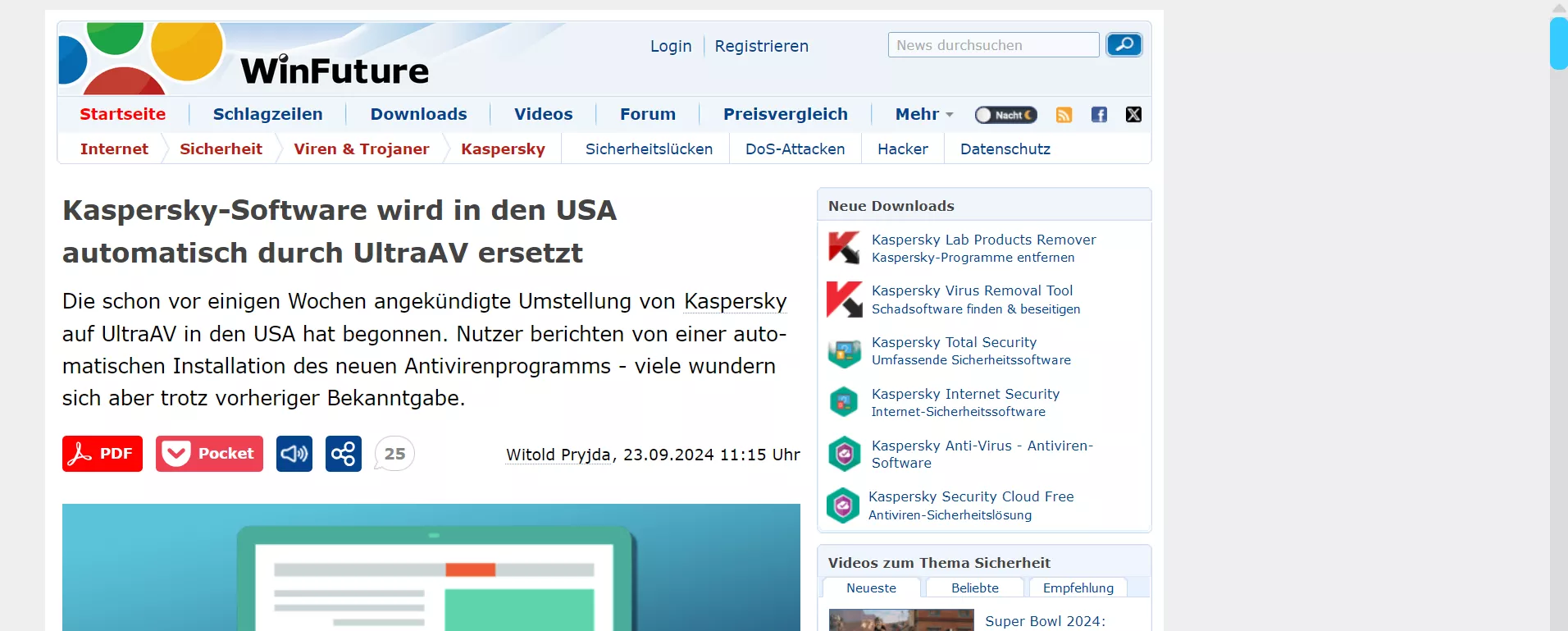
Task: Open the DoS-Attacken topic link
Action: pos(795,149)
